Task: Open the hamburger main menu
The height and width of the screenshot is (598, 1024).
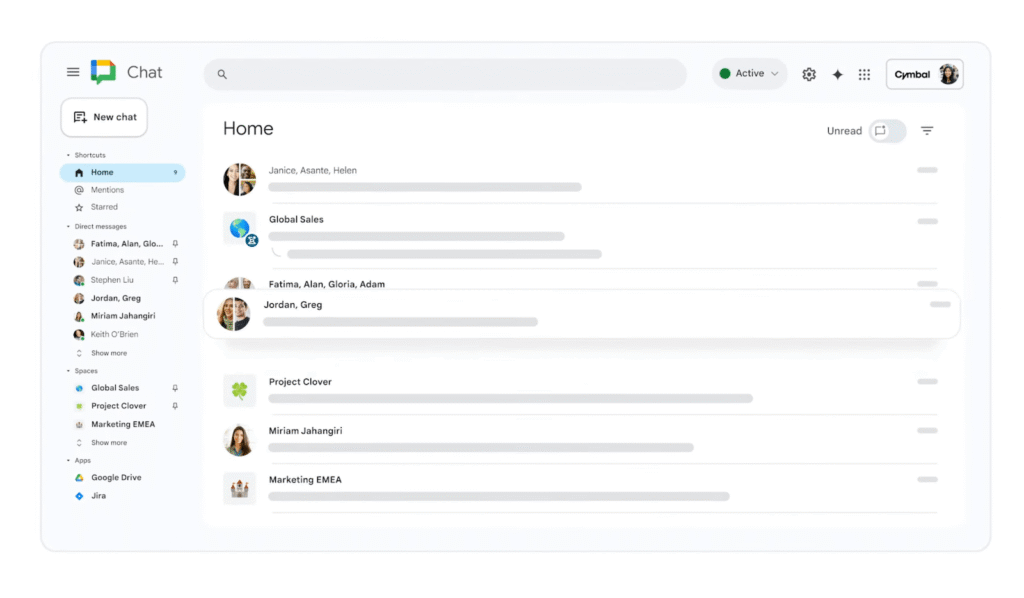Action: (73, 72)
